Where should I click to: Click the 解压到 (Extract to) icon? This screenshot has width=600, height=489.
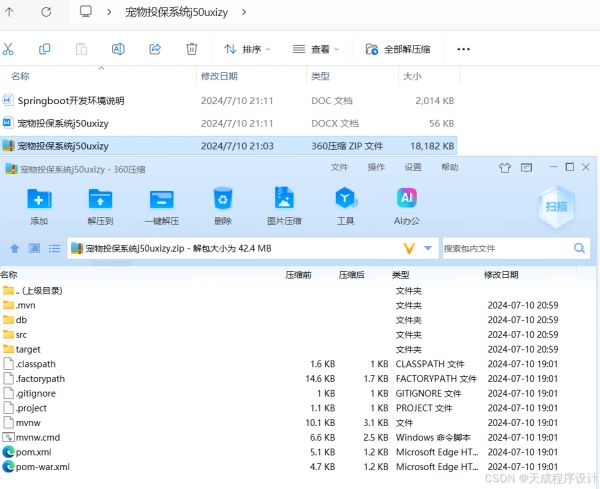100,200
